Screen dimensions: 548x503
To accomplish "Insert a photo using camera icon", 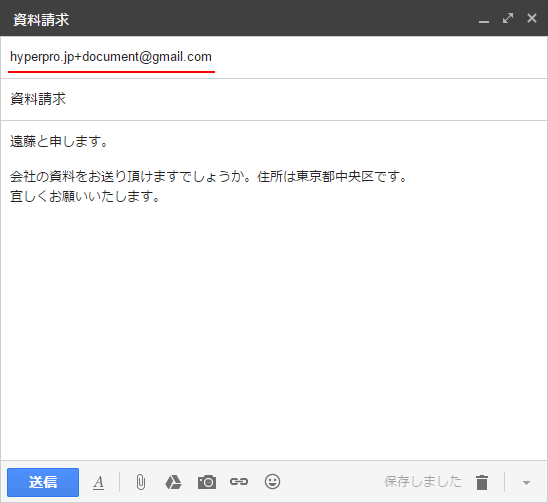I will 207,482.
